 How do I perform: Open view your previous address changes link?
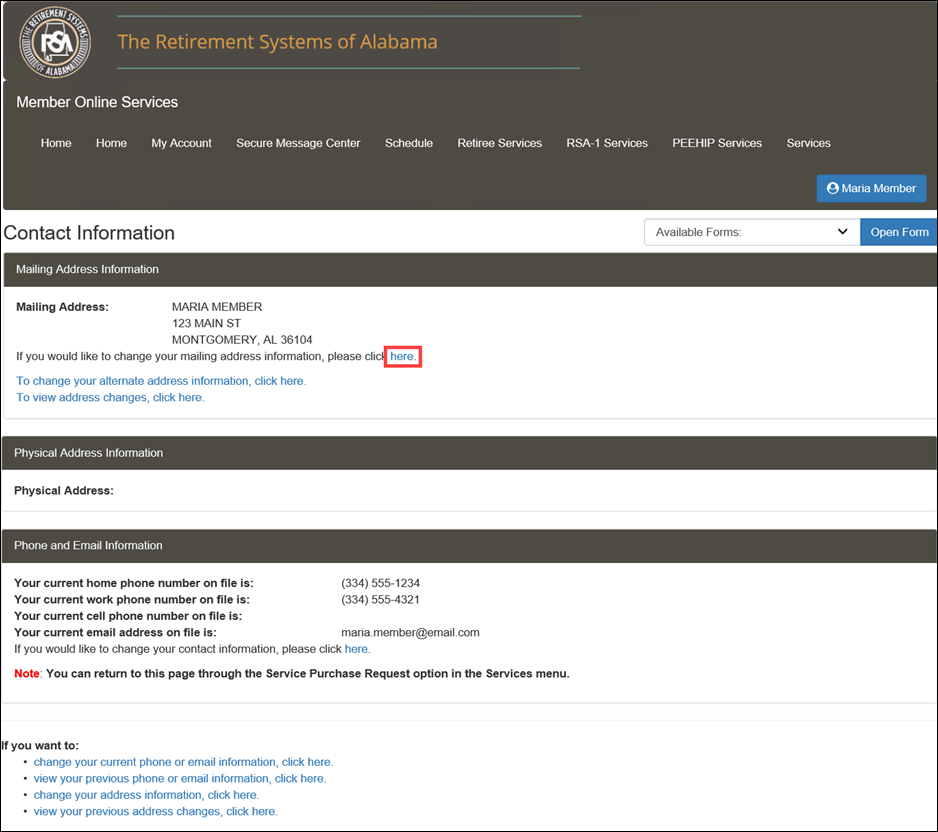tap(156, 812)
